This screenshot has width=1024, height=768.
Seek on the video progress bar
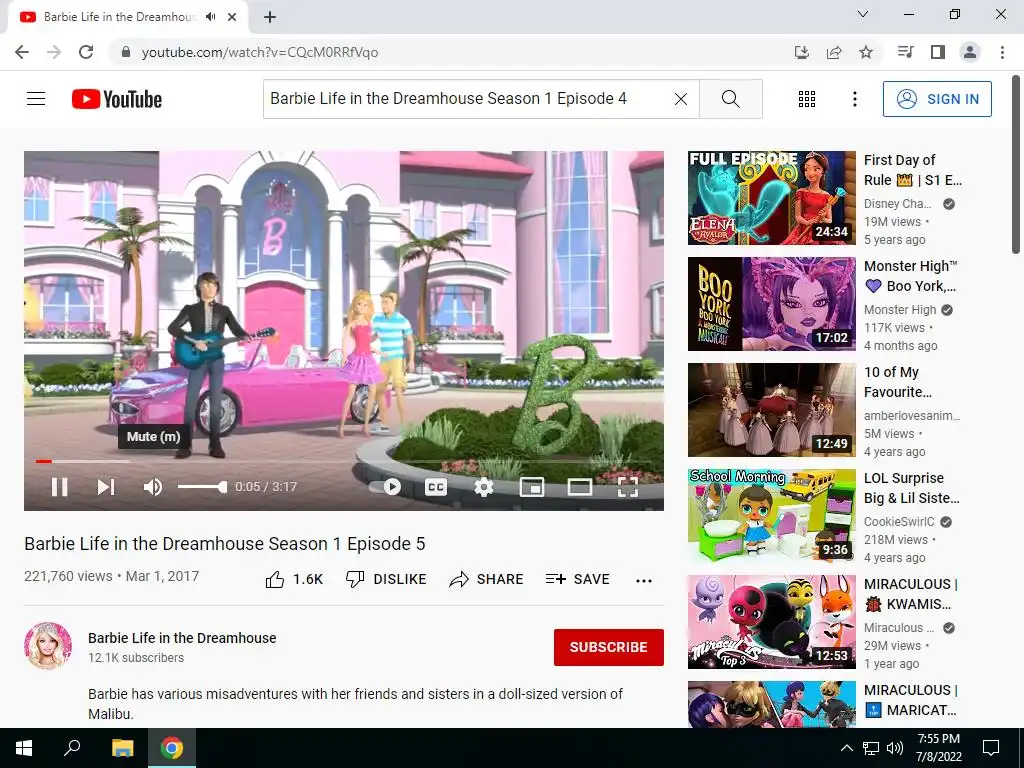(344, 461)
